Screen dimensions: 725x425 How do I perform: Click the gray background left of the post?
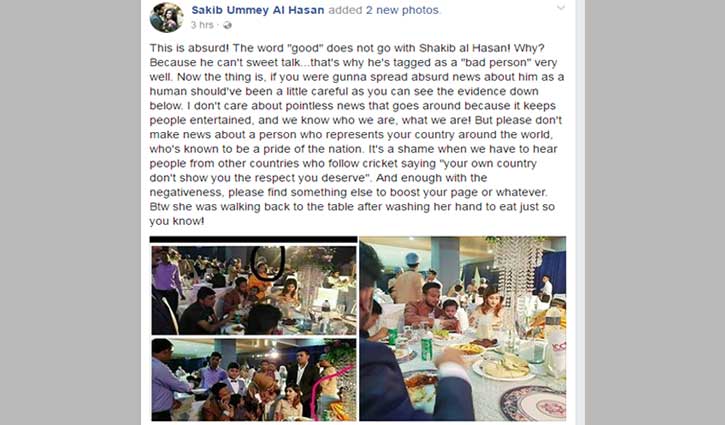[x=70, y=213]
